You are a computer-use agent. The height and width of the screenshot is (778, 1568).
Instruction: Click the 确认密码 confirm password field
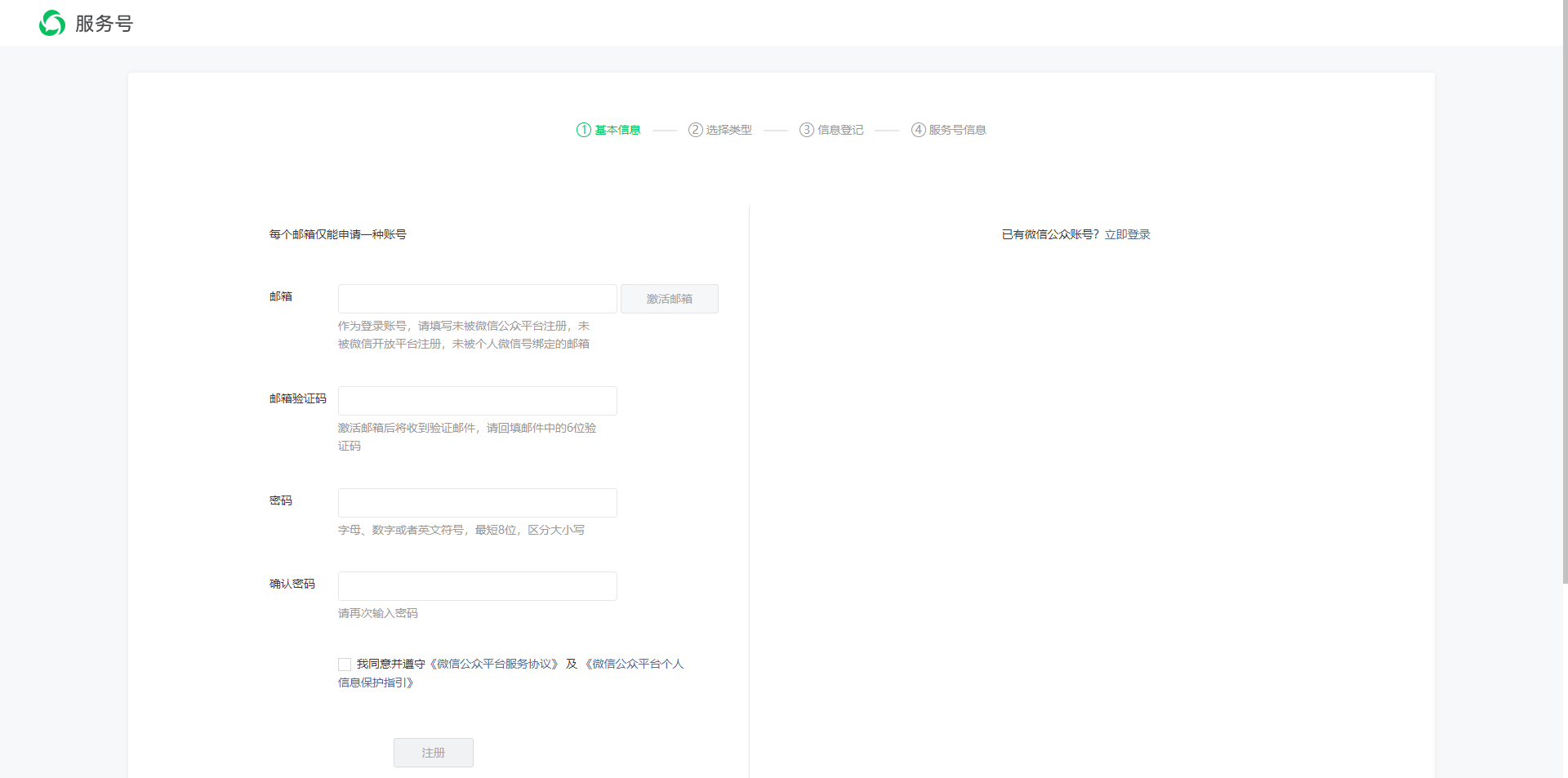point(477,586)
